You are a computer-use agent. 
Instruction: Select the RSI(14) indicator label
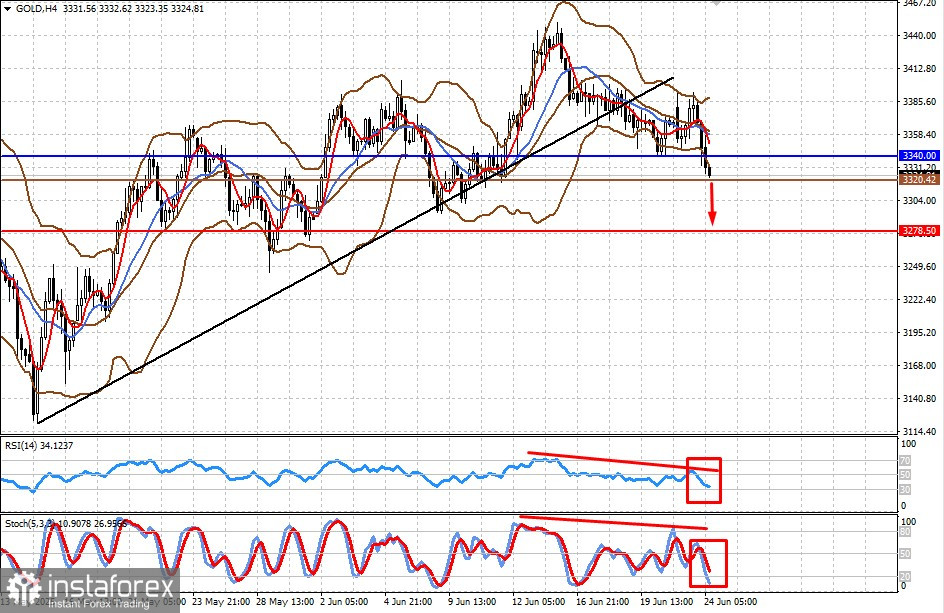point(22,446)
